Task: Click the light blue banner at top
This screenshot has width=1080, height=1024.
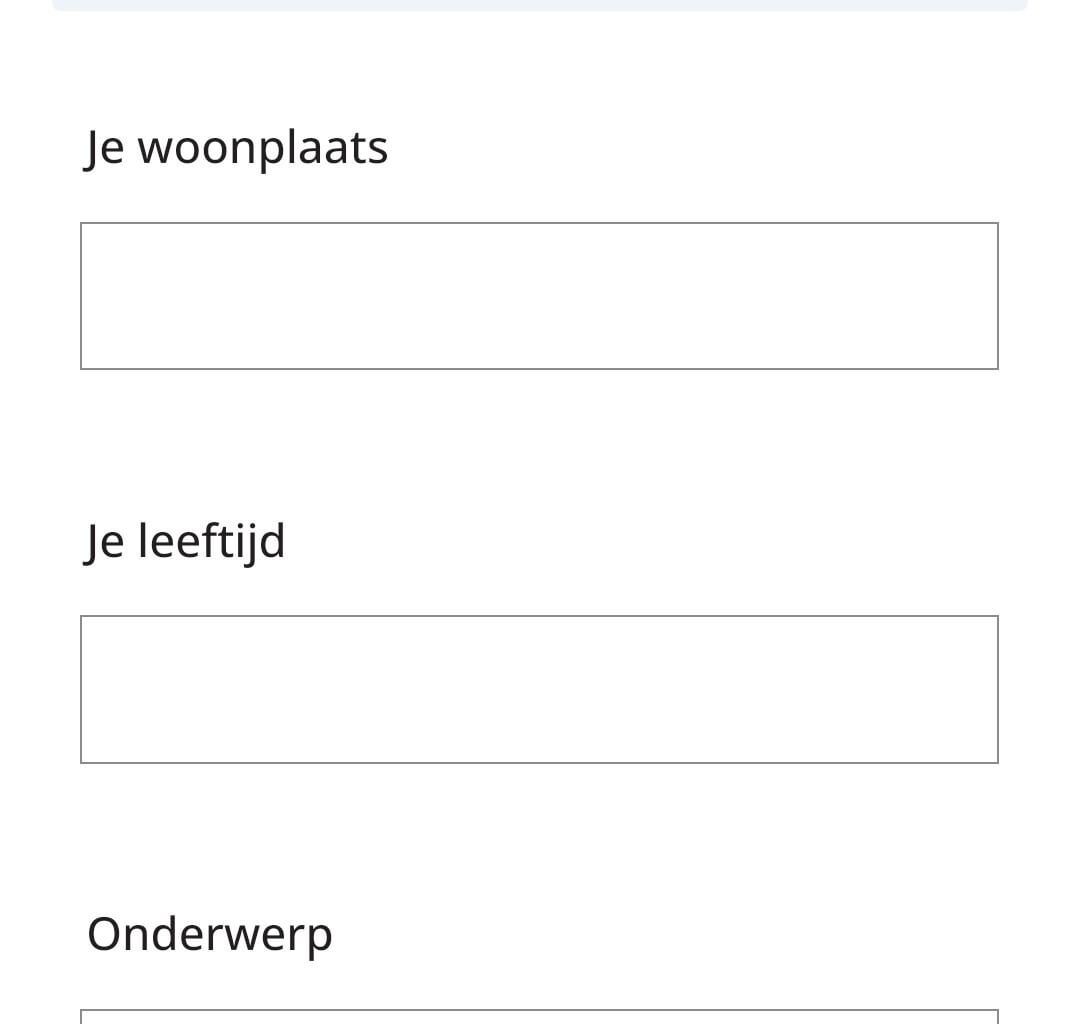Action: tap(539, 5)
